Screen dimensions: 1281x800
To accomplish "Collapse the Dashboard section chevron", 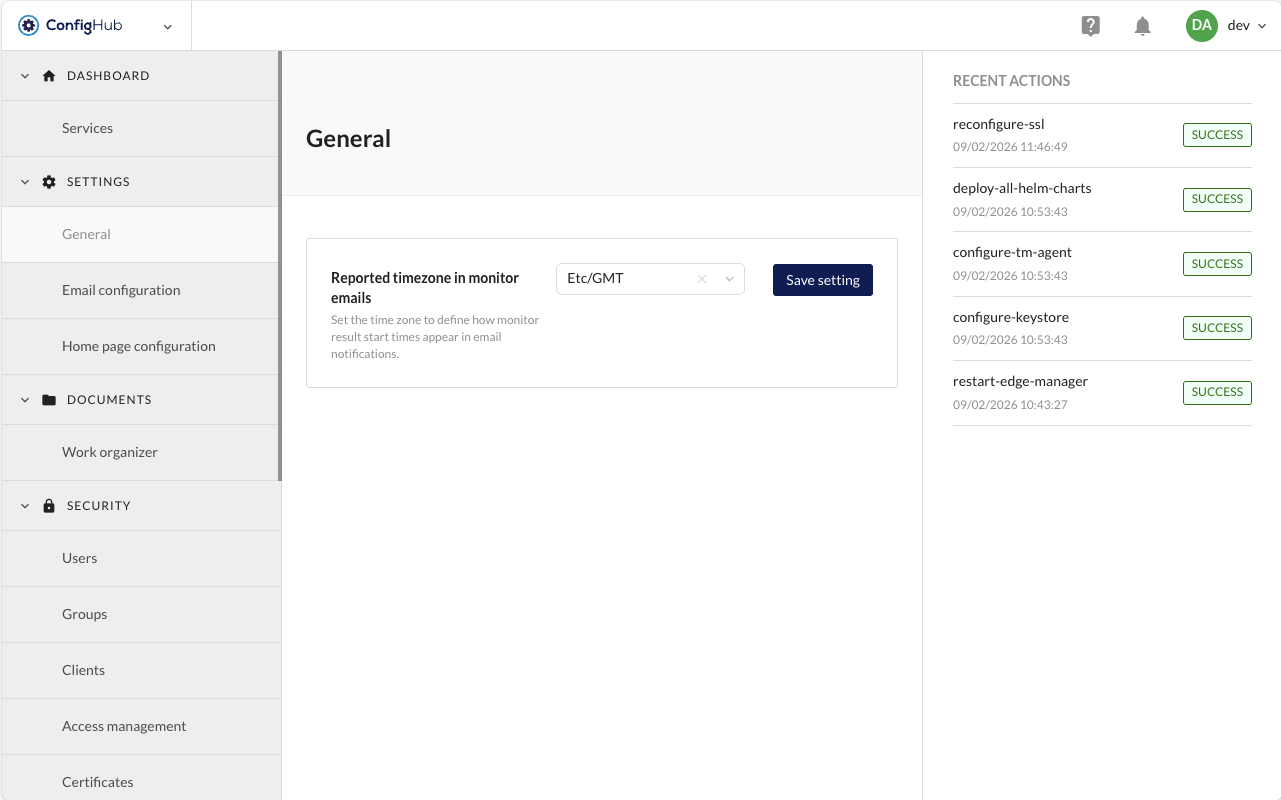I will (x=25, y=76).
